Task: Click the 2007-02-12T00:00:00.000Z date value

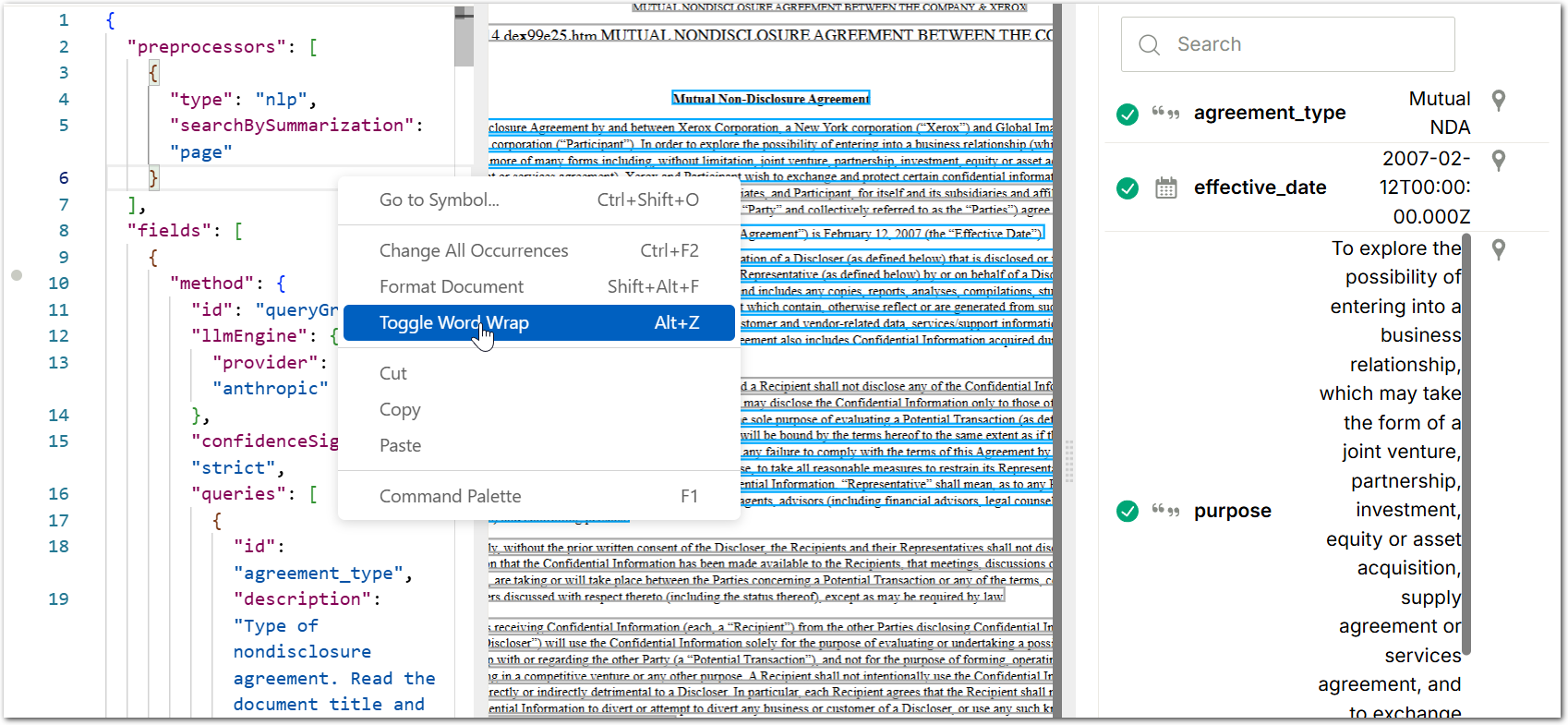Action: click(1425, 187)
